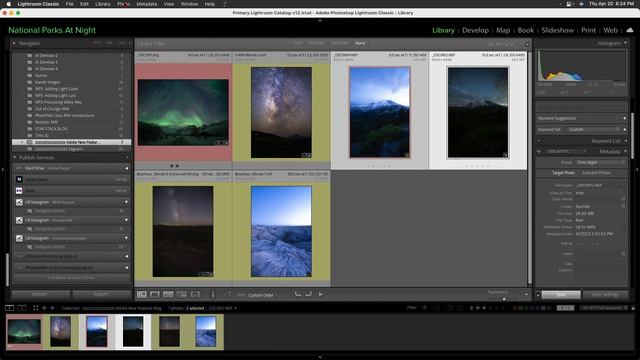The image size is (640, 360).
Task: Expand the Keyword Suggestions section
Action: [x=624, y=118]
